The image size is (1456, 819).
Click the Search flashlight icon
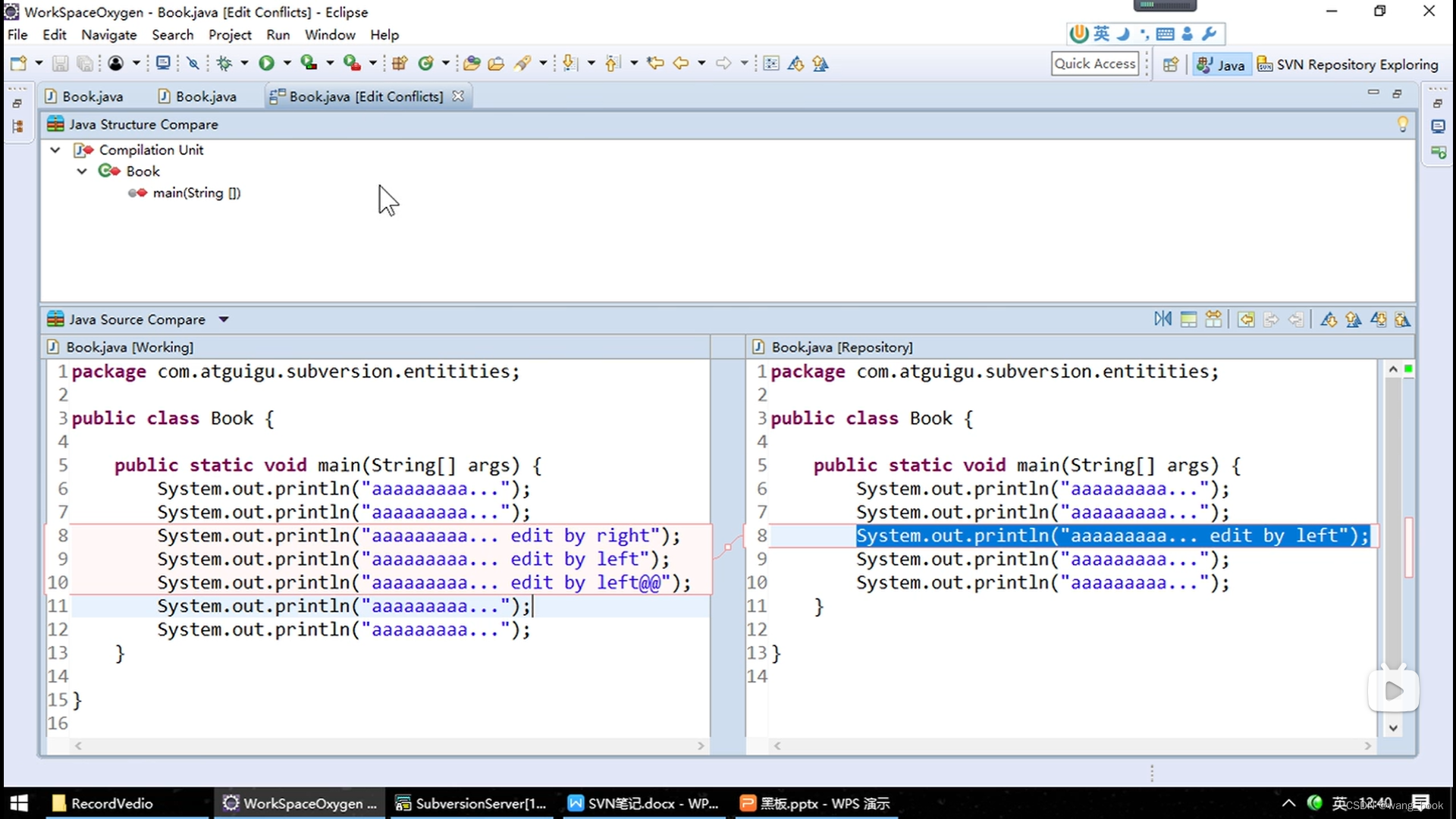click(x=522, y=64)
